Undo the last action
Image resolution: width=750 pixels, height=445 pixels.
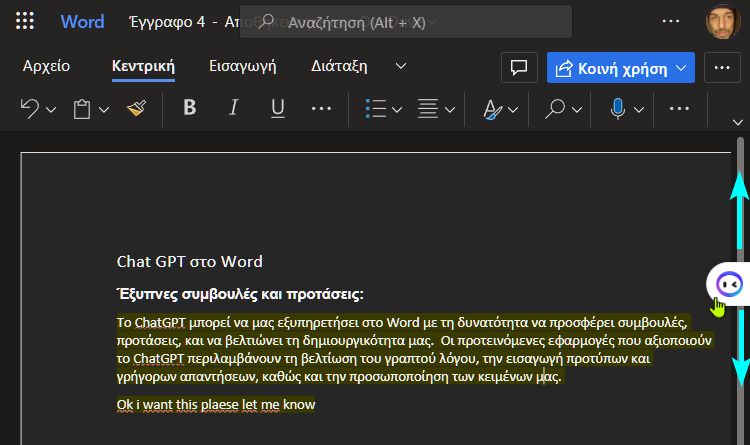[x=30, y=109]
